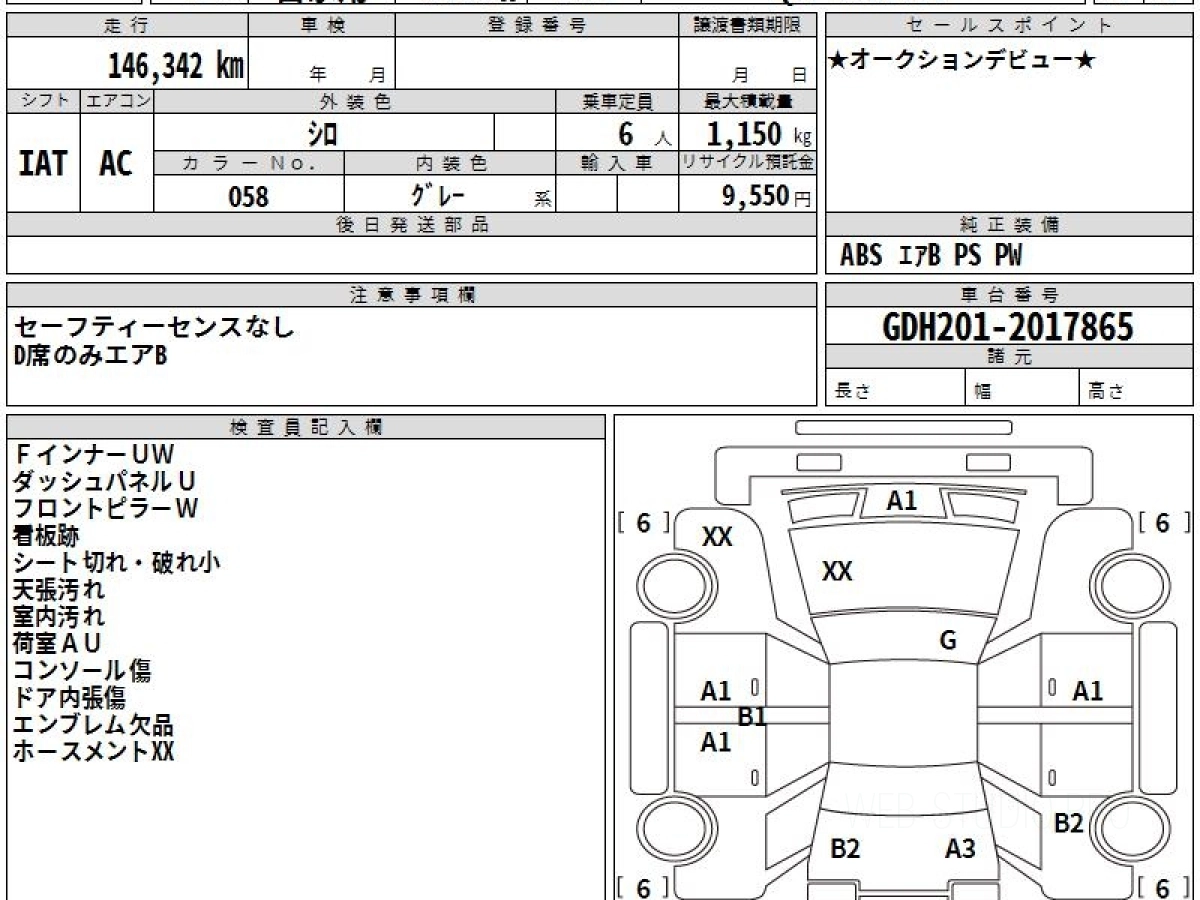Click the 高さ dimension label
Viewport: 1200px width, 900px height.
[x=1106, y=392]
